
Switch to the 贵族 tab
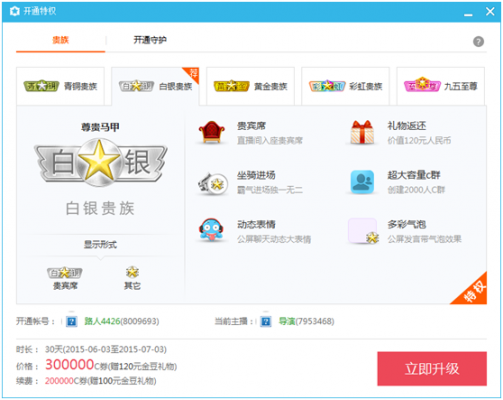[x=60, y=40]
